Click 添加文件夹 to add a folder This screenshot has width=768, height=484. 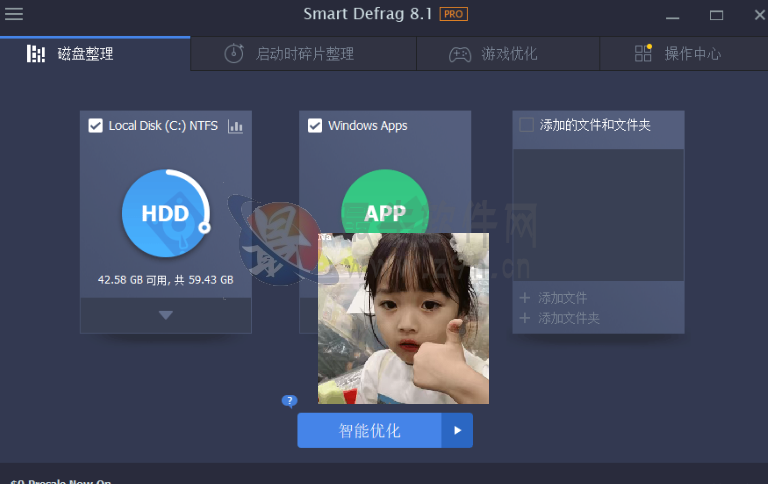[560, 318]
